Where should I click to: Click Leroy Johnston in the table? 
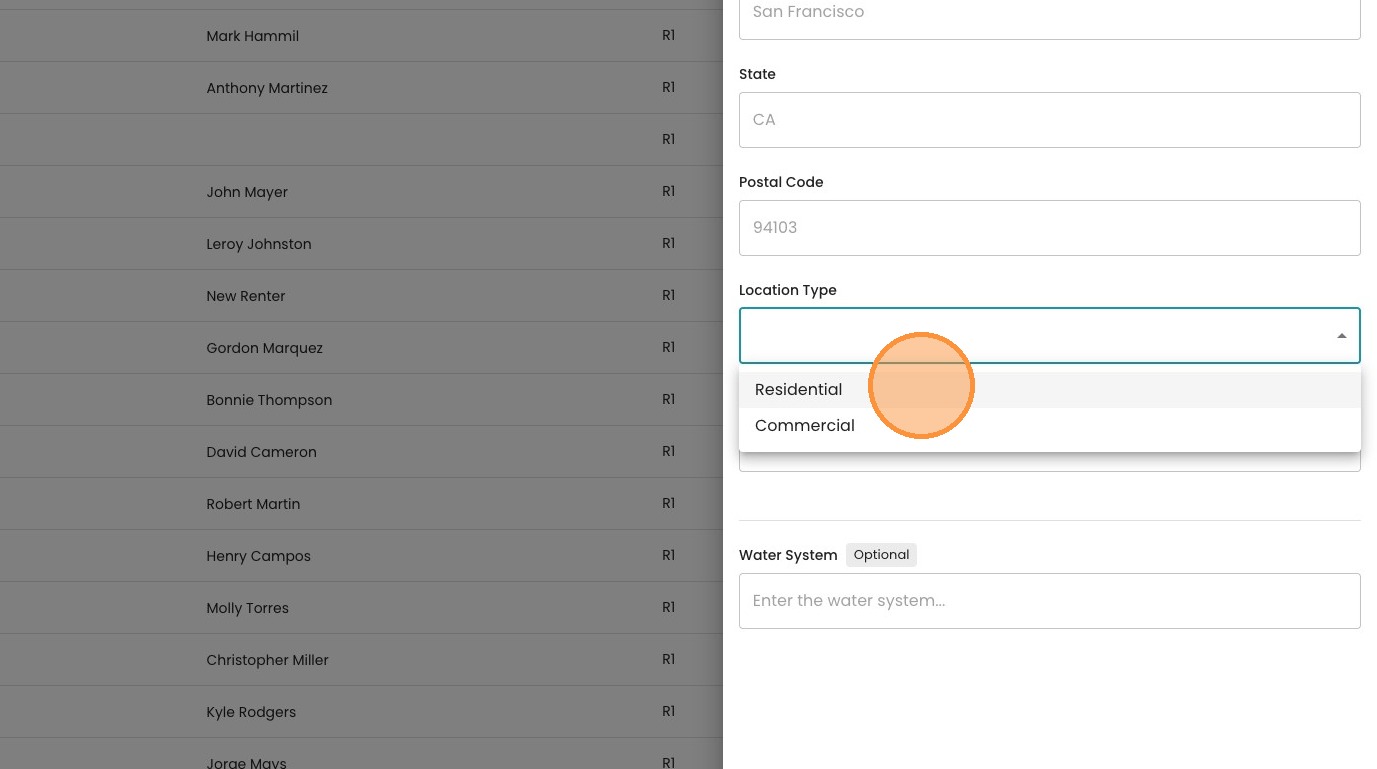pyautogui.click(x=259, y=244)
